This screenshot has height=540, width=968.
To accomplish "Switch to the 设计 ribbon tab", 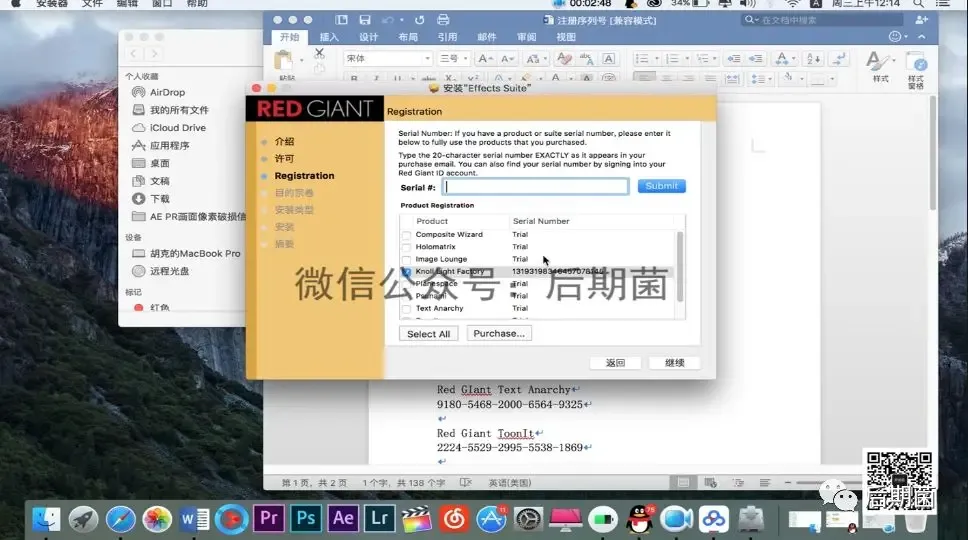I will click(x=369, y=37).
